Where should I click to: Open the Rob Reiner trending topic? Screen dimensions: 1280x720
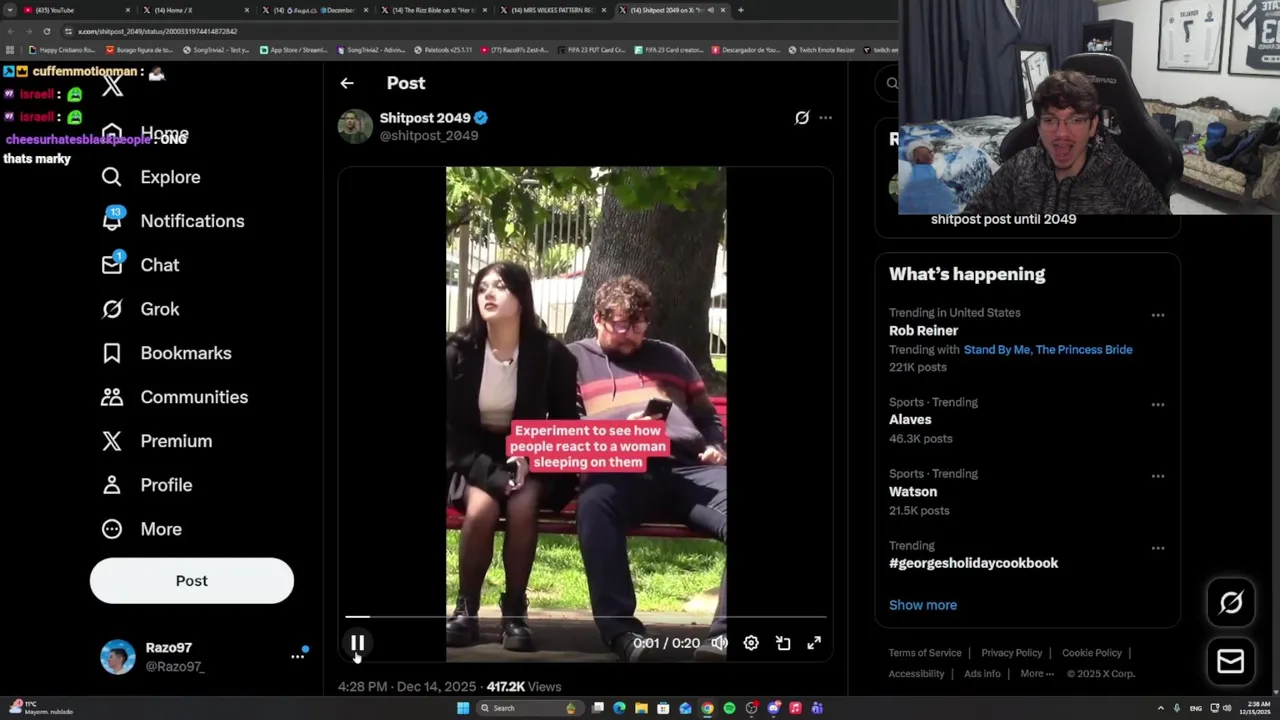[x=923, y=331]
